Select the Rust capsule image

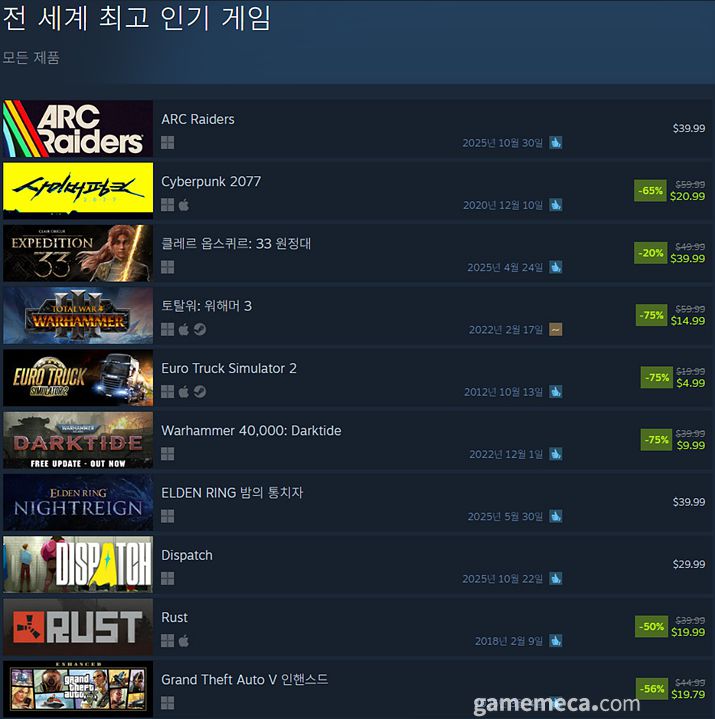coord(78,627)
